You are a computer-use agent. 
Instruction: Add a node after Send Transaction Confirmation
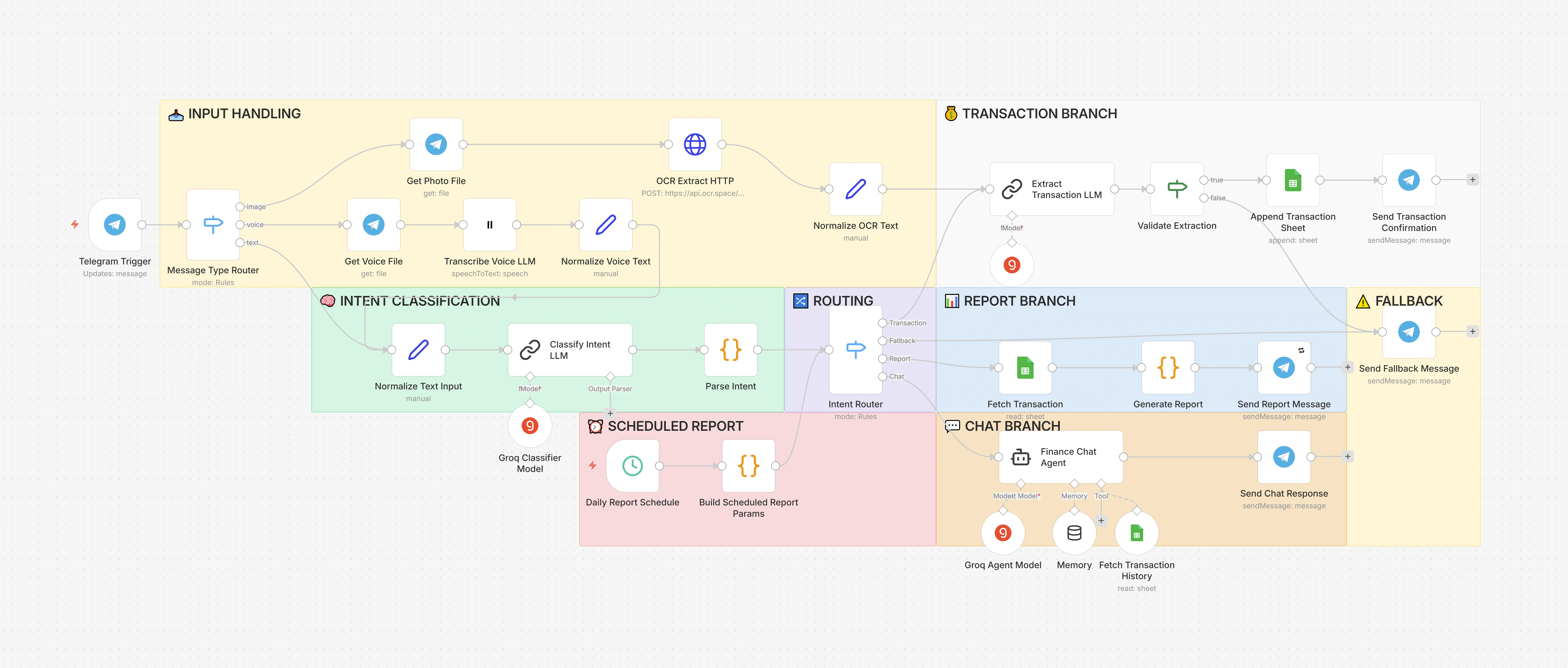coord(1472,180)
